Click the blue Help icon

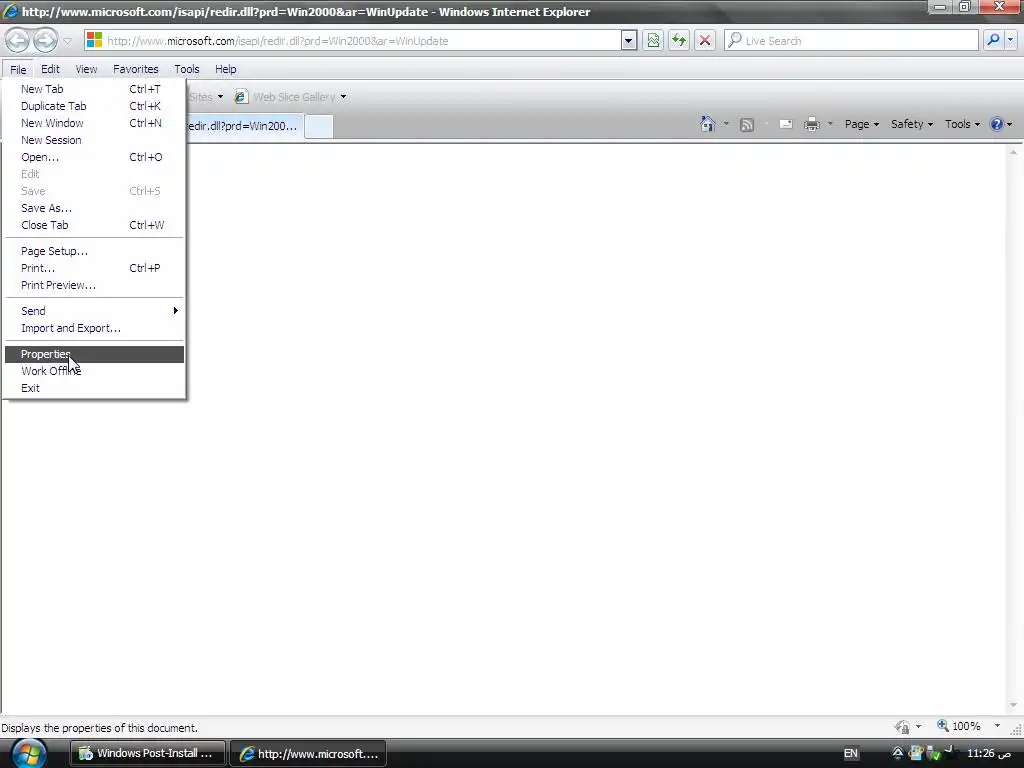pos(997,124)
